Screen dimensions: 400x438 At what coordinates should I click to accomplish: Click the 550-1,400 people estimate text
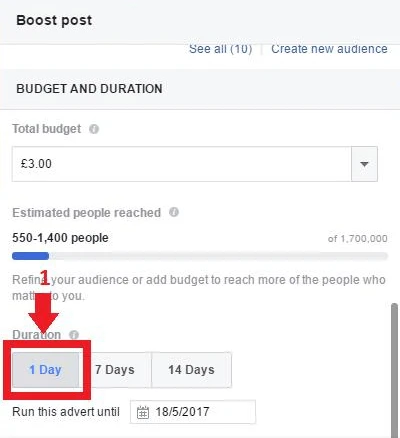pyautogui.click(x=60, y=238)
